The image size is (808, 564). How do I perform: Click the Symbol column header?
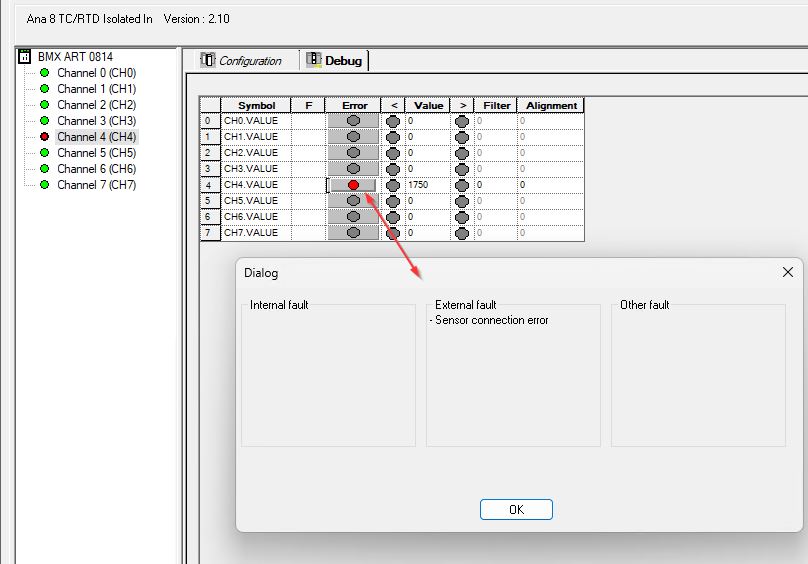coord(256,105)
